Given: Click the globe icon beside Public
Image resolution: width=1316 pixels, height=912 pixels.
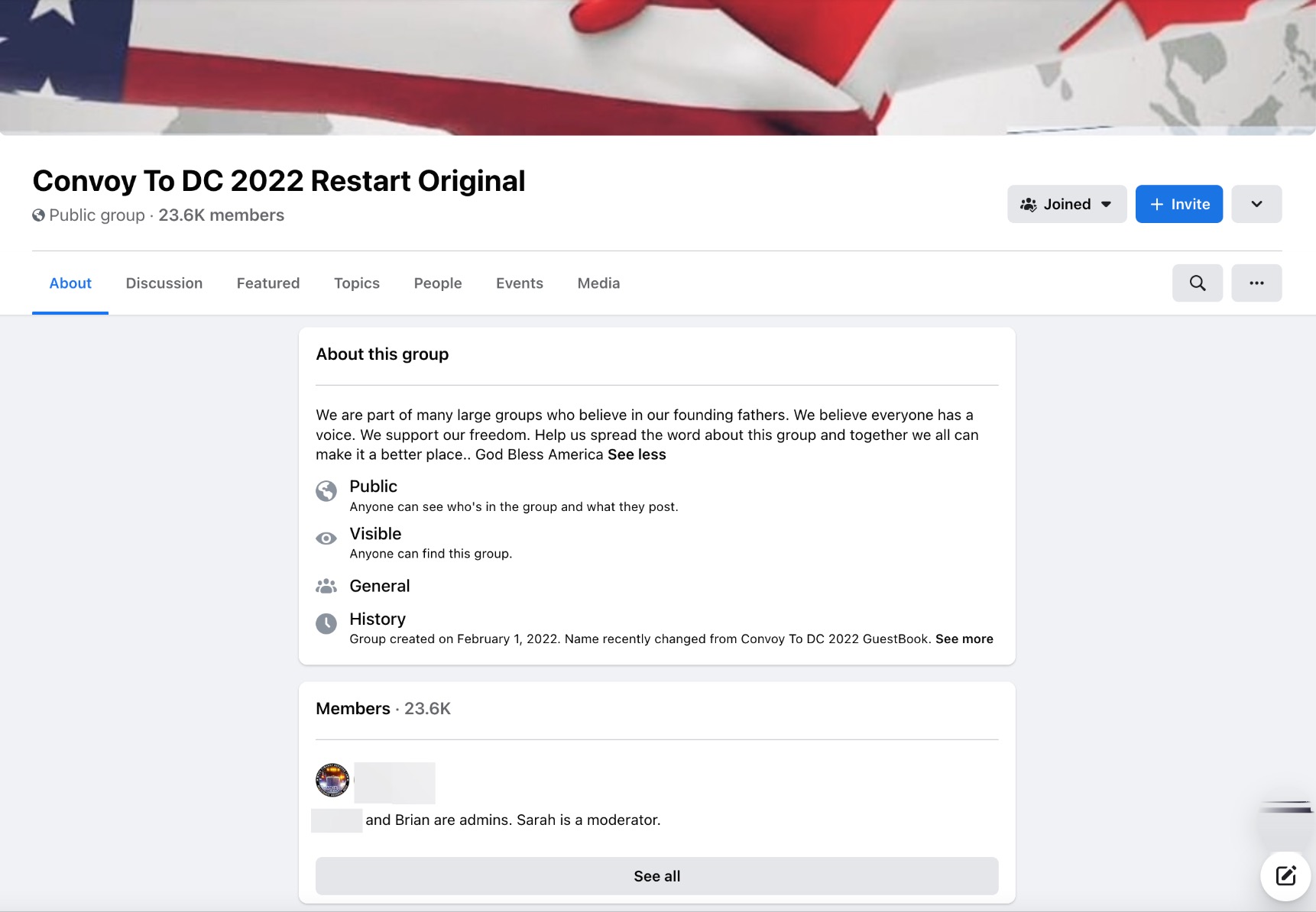Looking at the screenshot, I should coord(326,491).
